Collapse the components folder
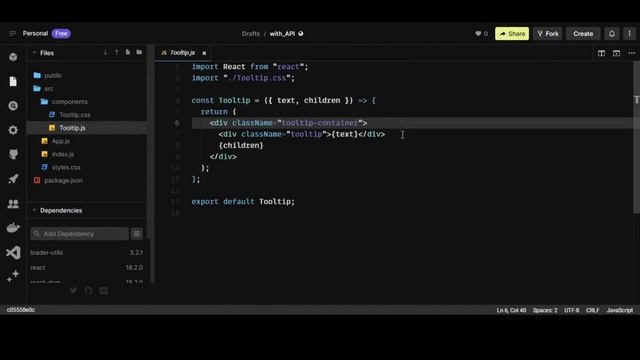The width and height of the screenshot is (640, 360). tap(69, 102)
